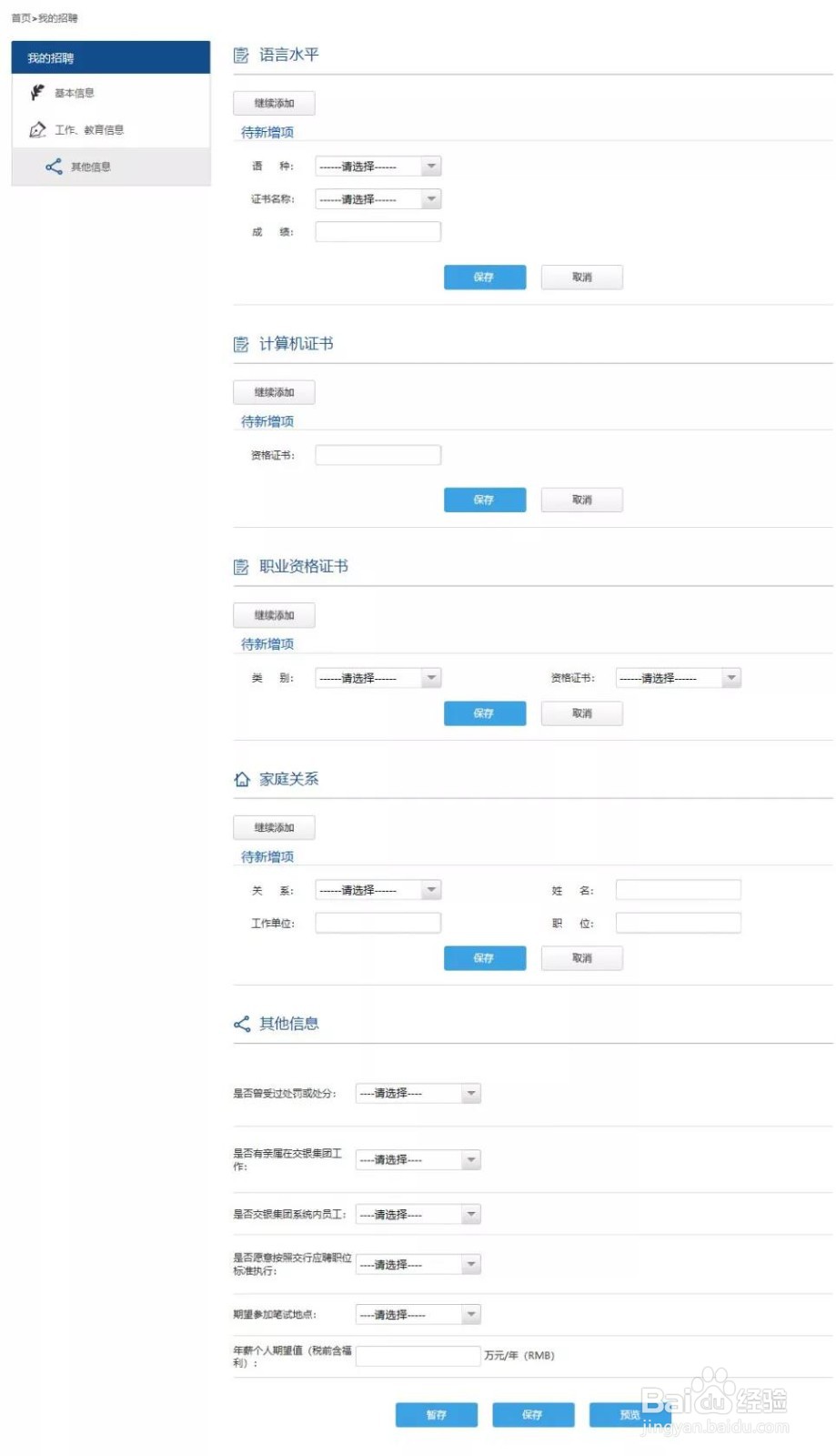Click 继续添加 under 计算机证书
Screen dimensions: 836x1456
click(x=274, y=392)
